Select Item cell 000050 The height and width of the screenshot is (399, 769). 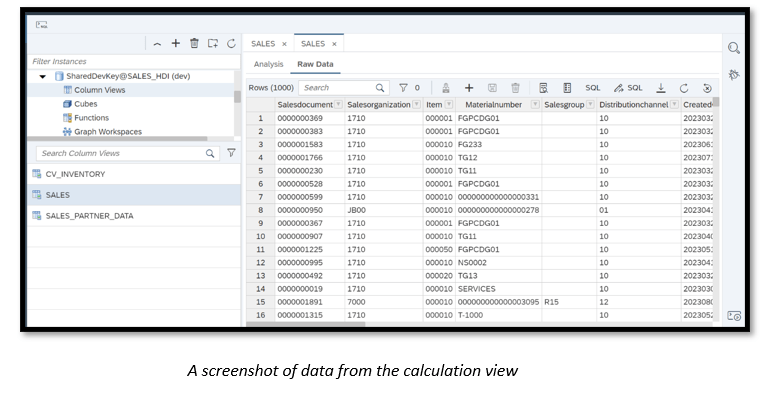(x=439, y=249)
